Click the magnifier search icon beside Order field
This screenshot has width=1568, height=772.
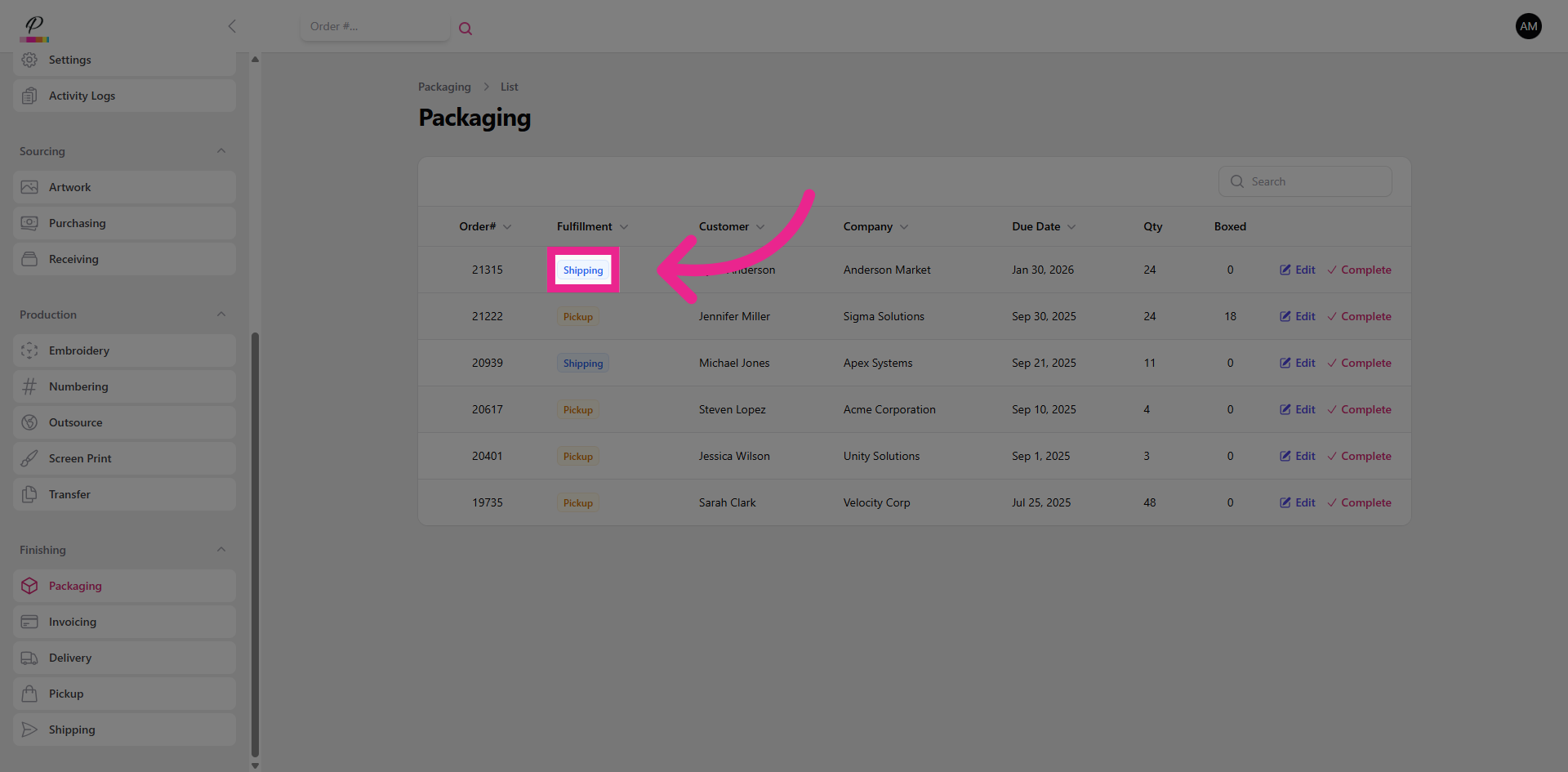click(465, 29)
